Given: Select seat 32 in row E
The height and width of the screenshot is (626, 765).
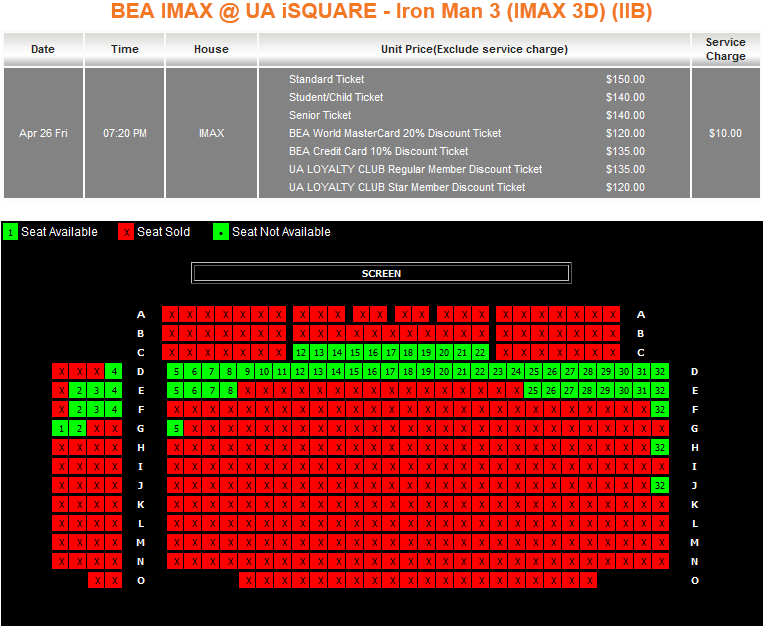Looking at the screenshot, I should [x=660, y=390].
